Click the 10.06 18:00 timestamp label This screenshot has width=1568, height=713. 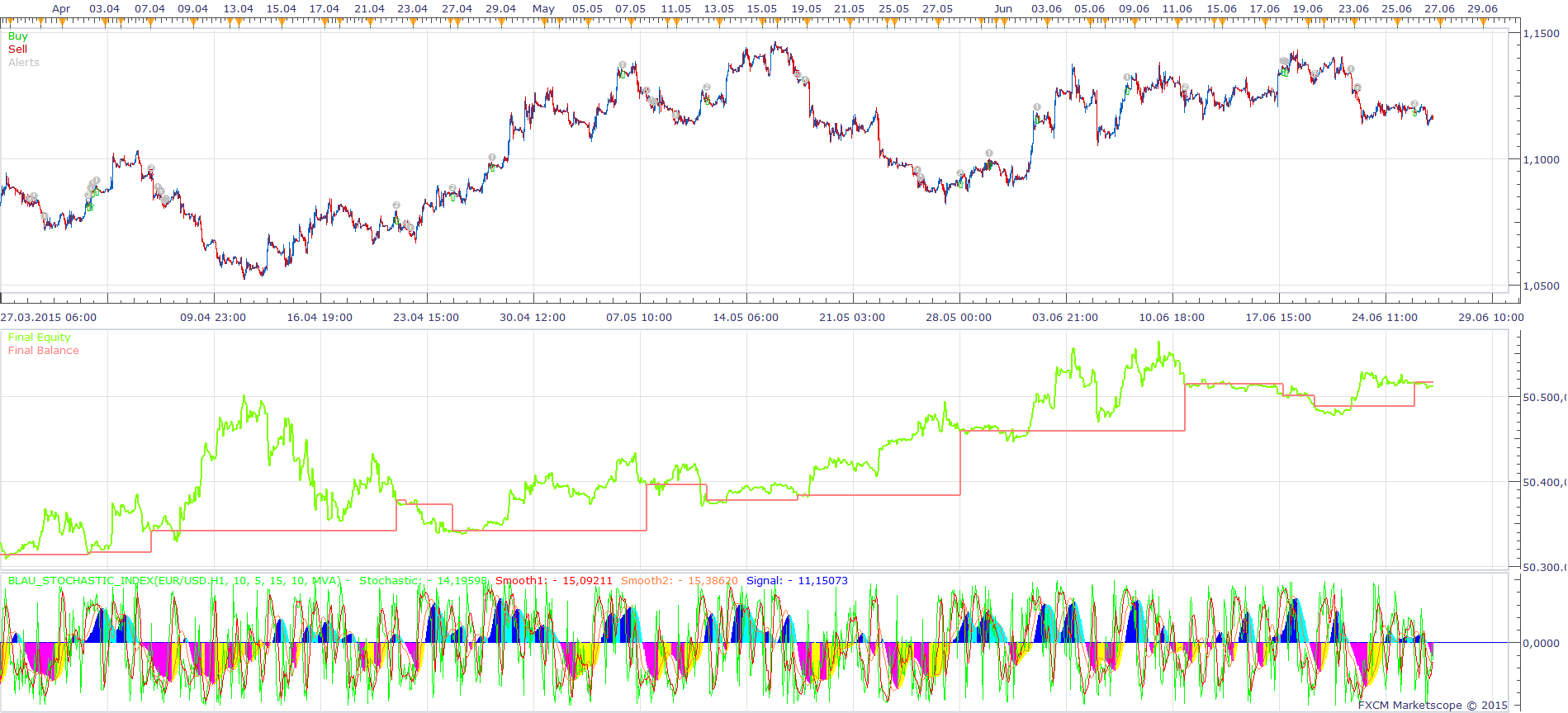tap(1172, 318)
